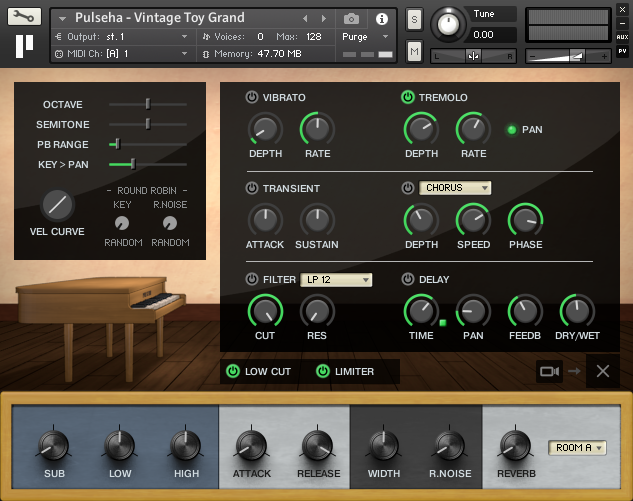Minimize the instrument with the minus button
The height and width of the screenshot is (501, 633).
622,23
